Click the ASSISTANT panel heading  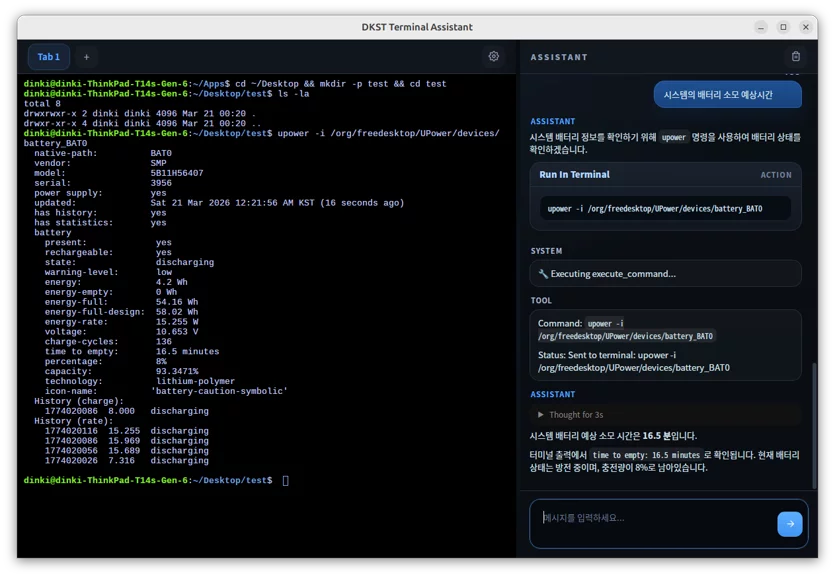tap(559, 57)
